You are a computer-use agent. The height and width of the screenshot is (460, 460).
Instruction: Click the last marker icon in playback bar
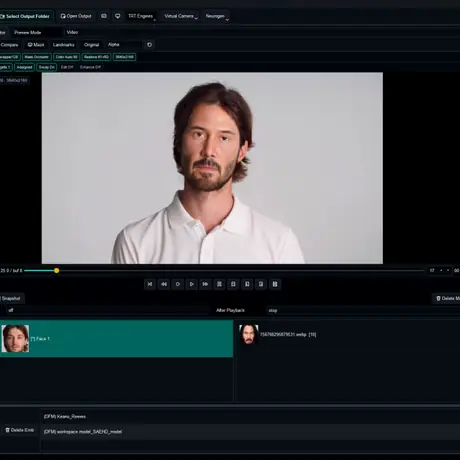click(275, 284)
